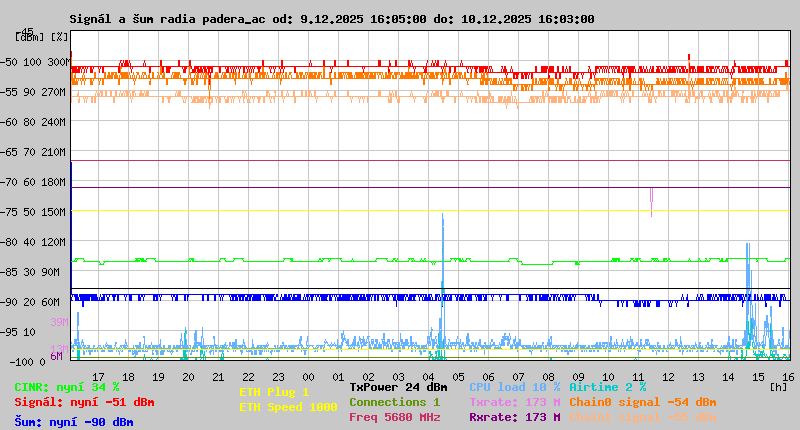
Task: Click the '00' midnight hour tick label
Action: click(308, 377)
